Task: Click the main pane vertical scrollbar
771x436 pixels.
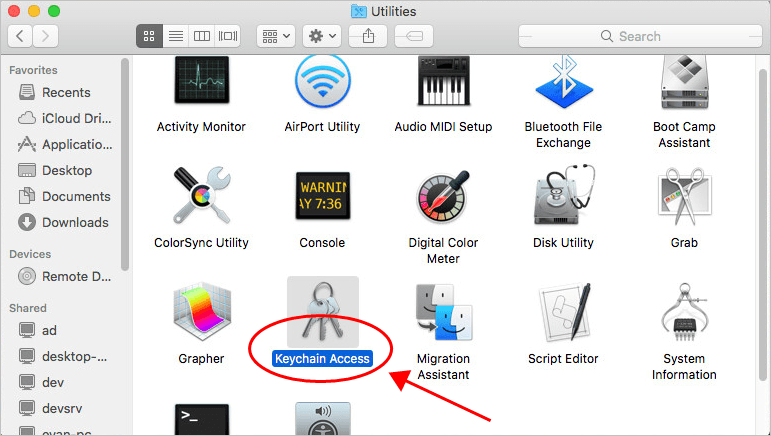Action: point(763,225)
